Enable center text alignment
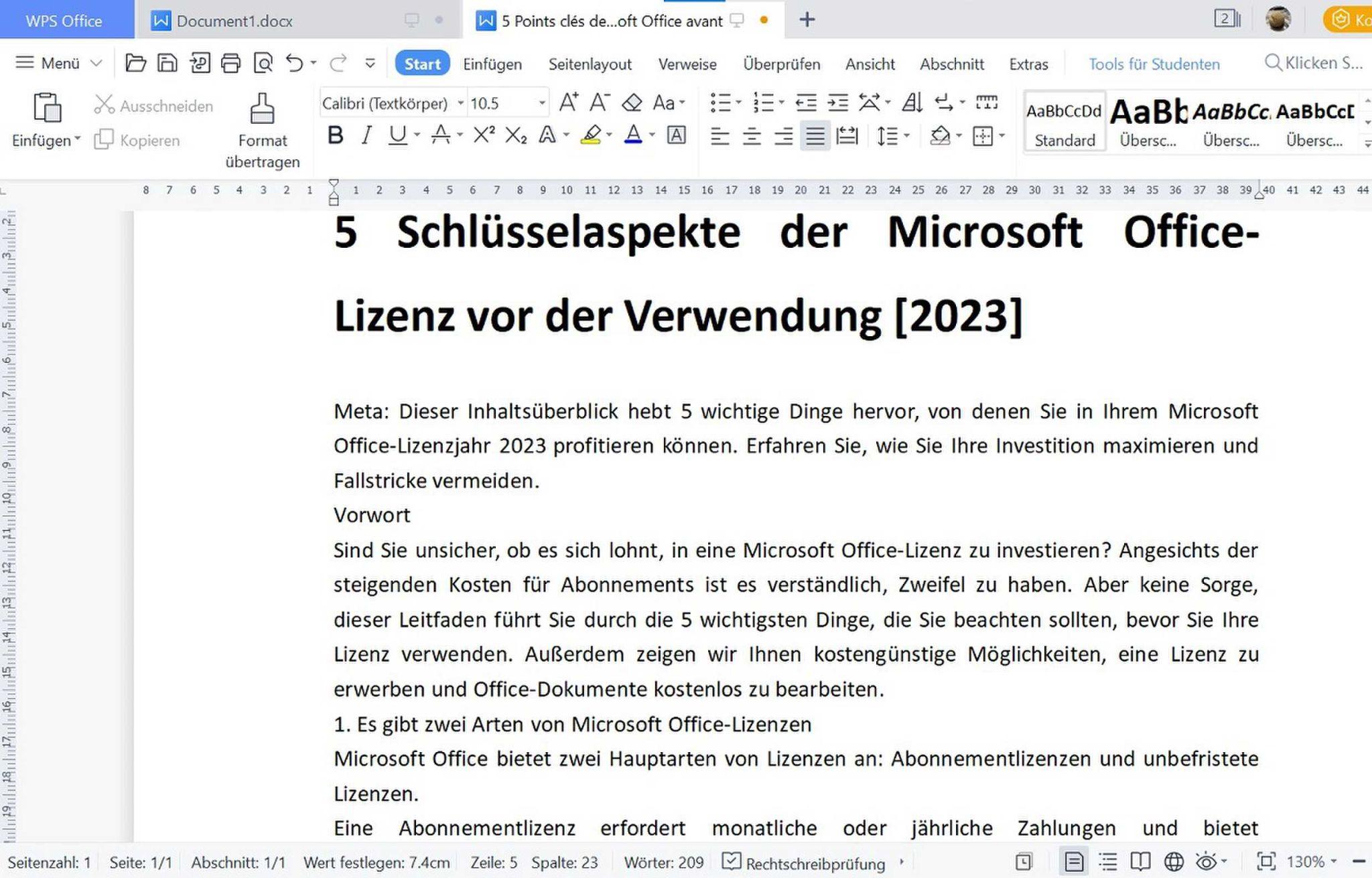 click(x=752, y=137)
